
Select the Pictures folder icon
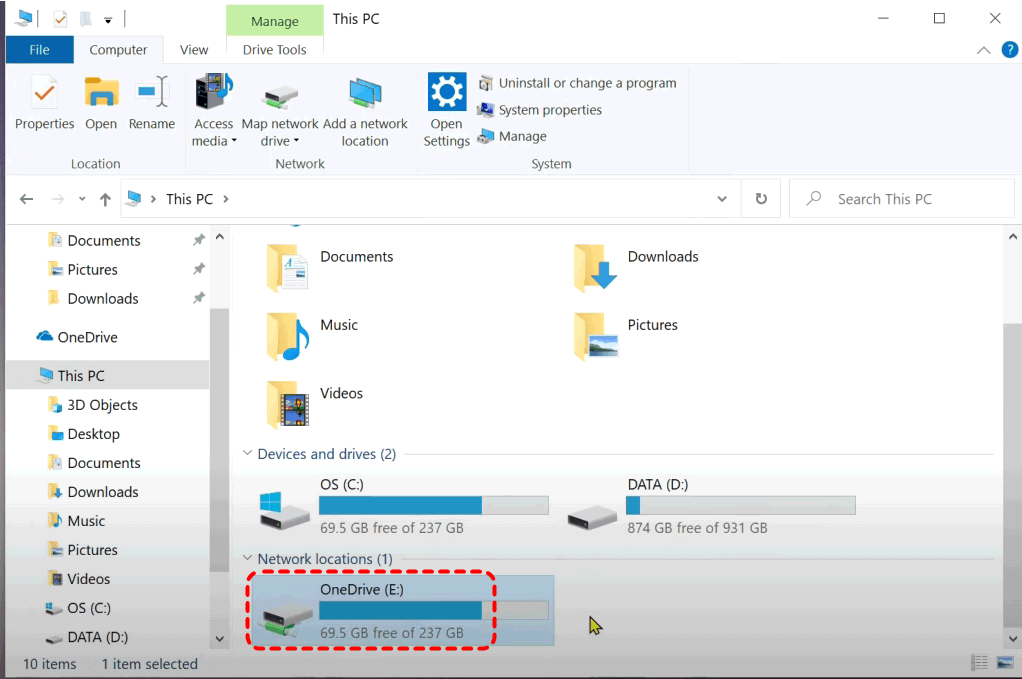[595, 336]
